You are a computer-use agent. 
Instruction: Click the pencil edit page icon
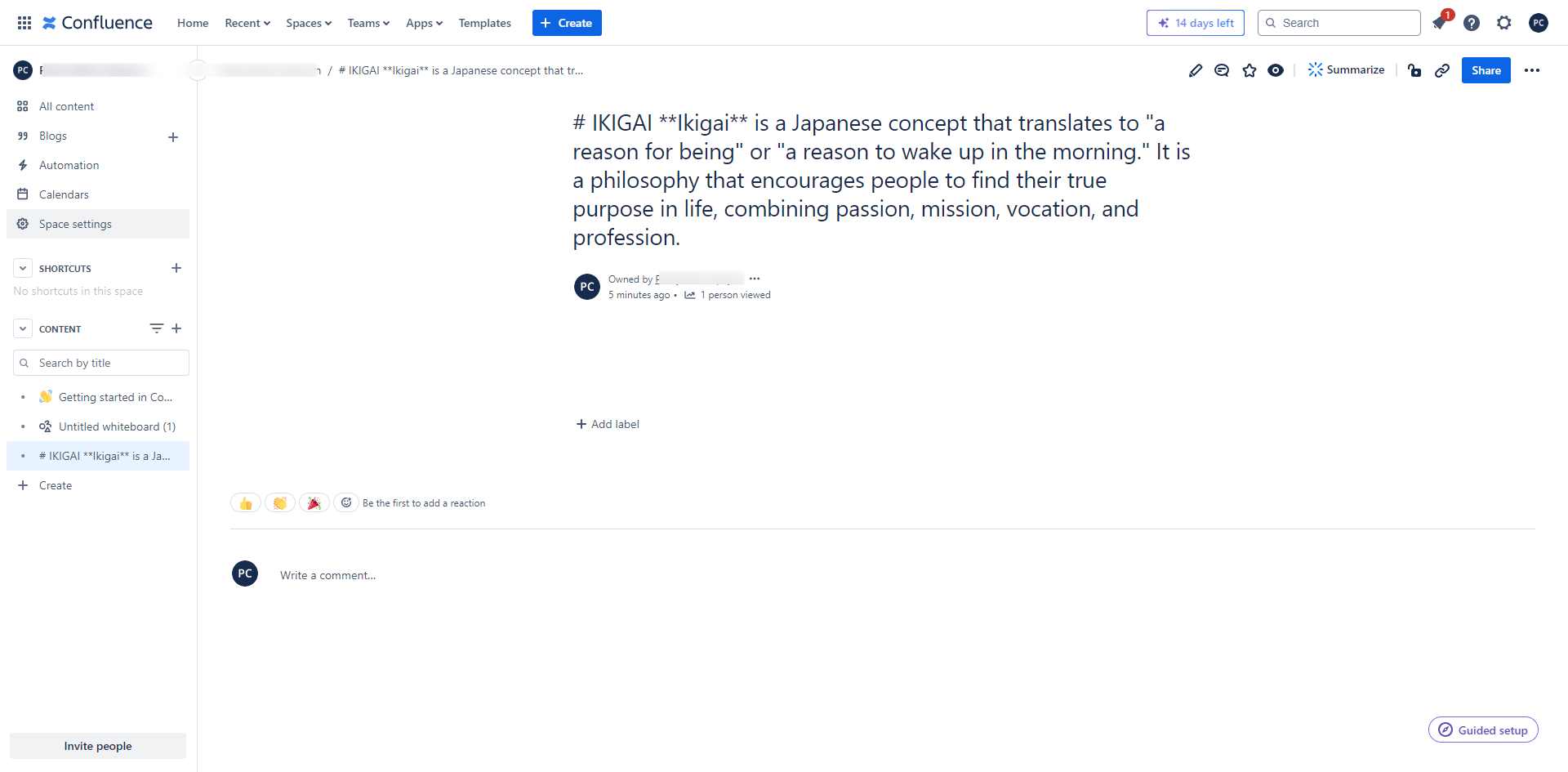coord(1196,70)
